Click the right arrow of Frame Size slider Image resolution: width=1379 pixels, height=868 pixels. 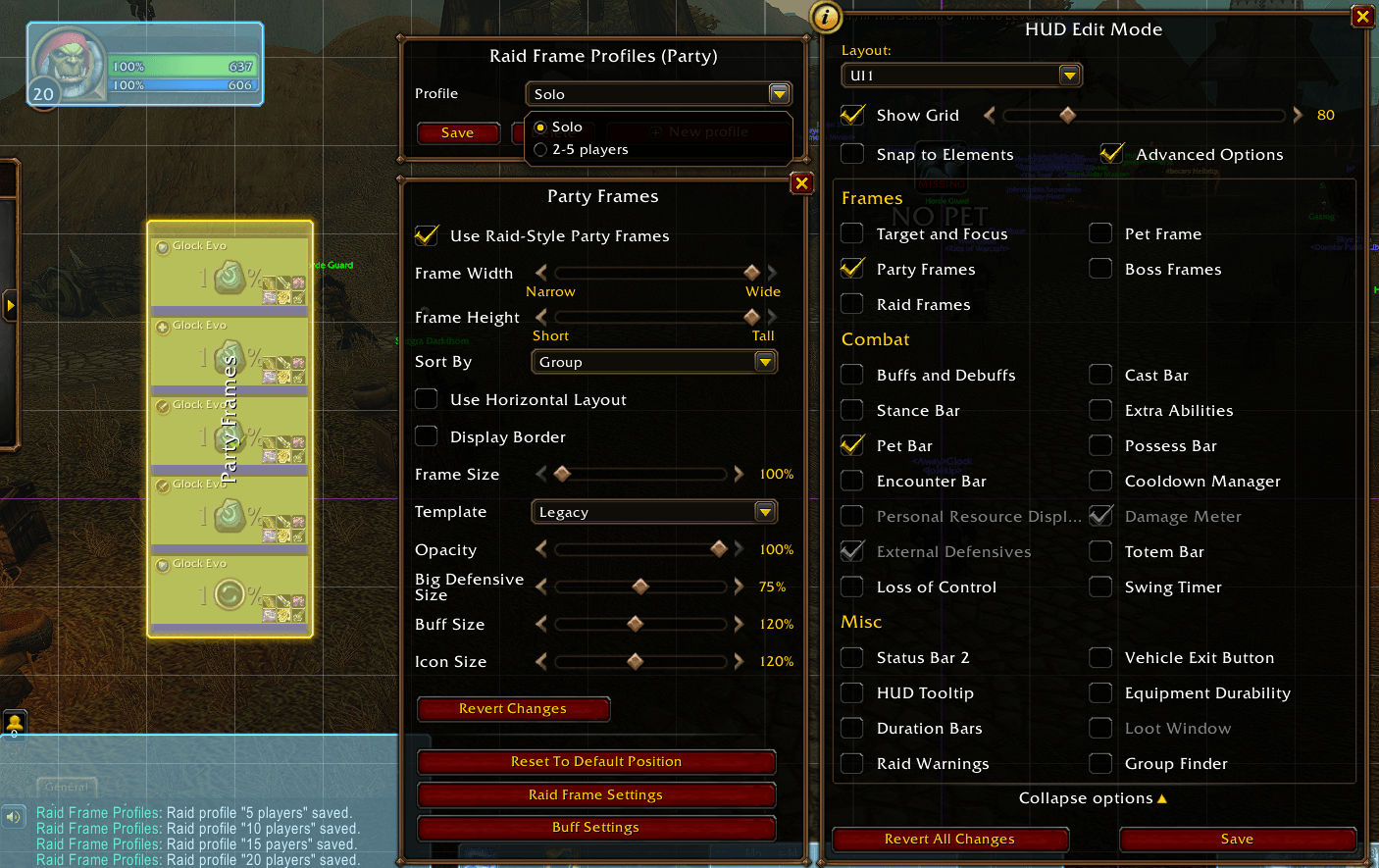(739, 474)
